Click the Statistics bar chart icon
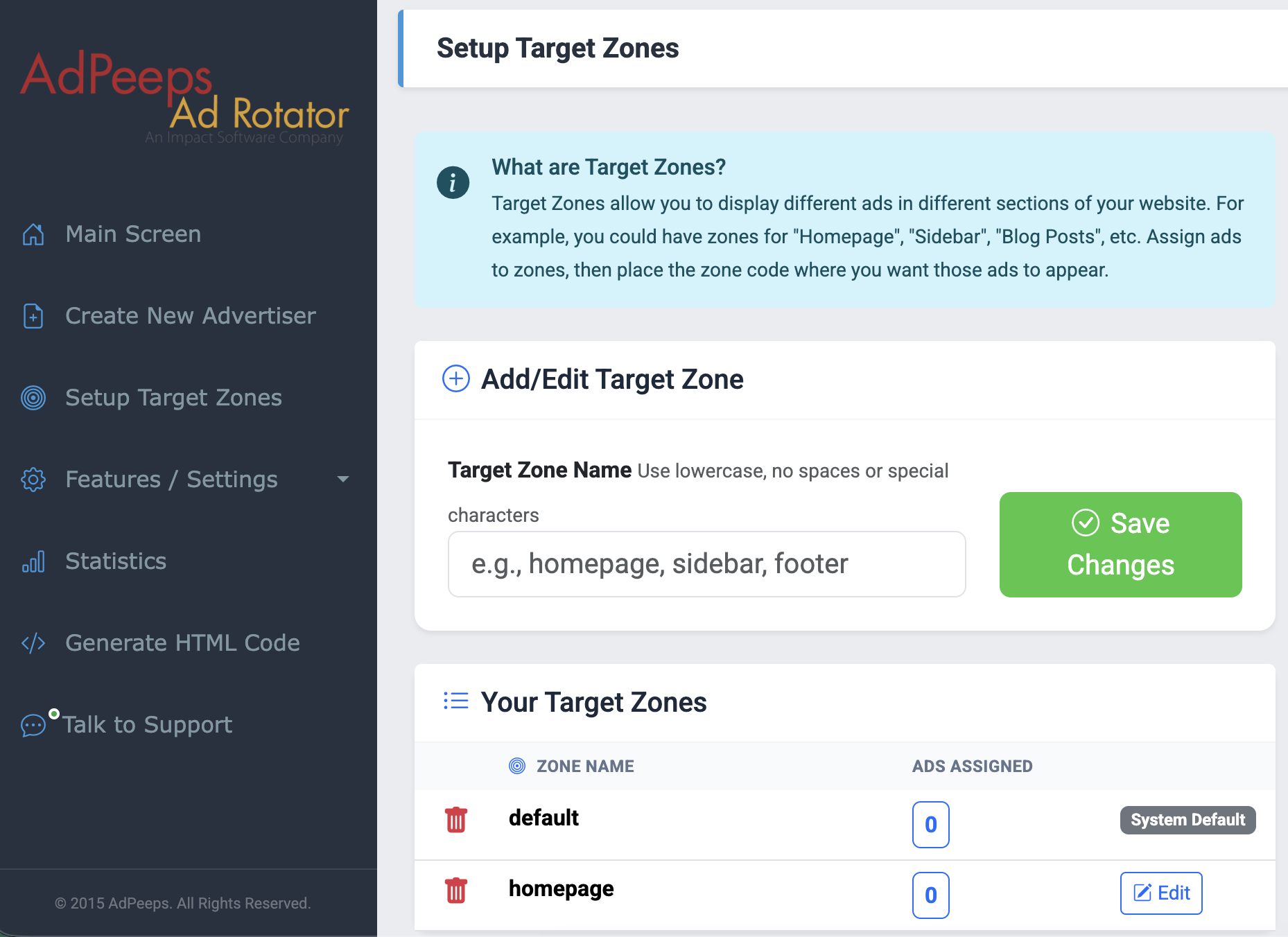Image resolution: width=1288 pixels, height=937 pixels. pos(33,561)
